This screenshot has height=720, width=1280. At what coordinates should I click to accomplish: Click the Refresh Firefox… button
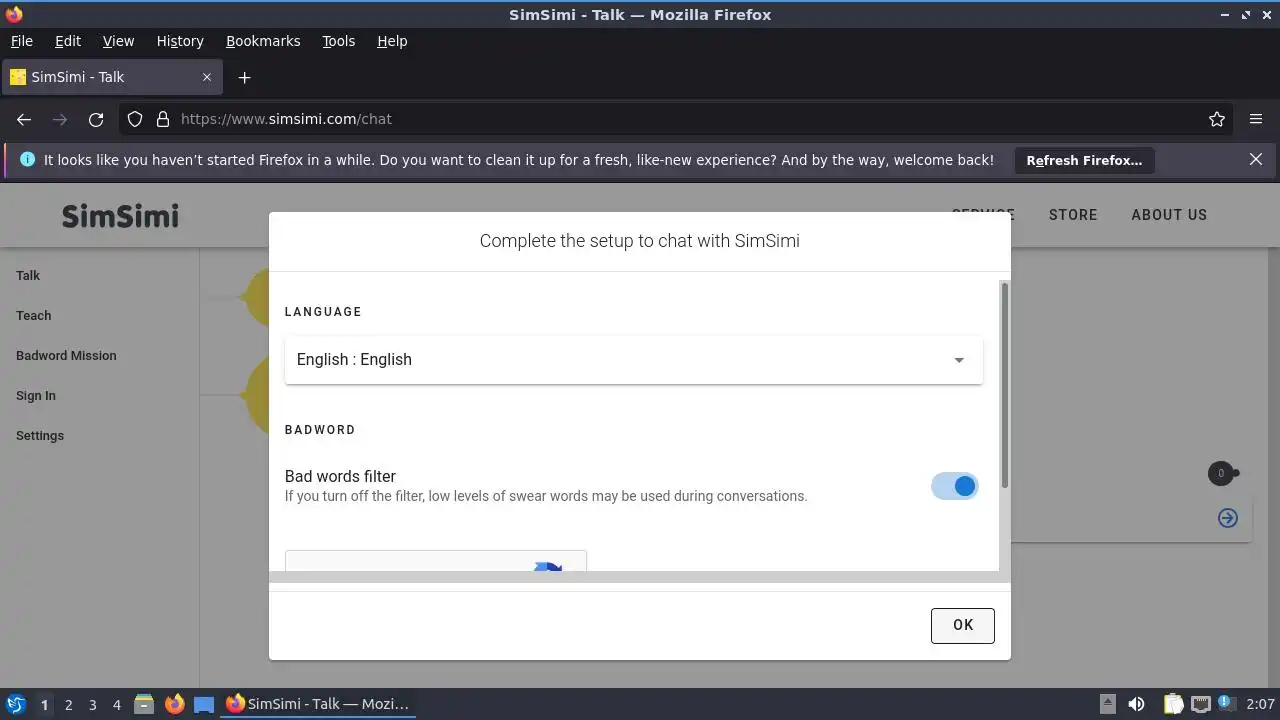click(x=1084, y=160)
